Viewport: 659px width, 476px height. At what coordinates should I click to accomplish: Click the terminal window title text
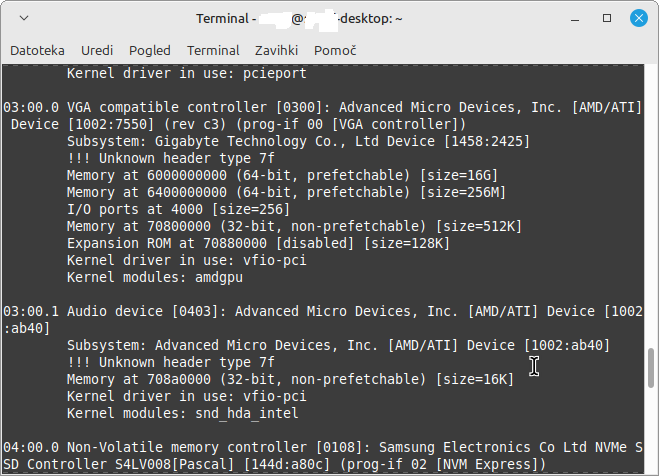[x=299, y=19]
